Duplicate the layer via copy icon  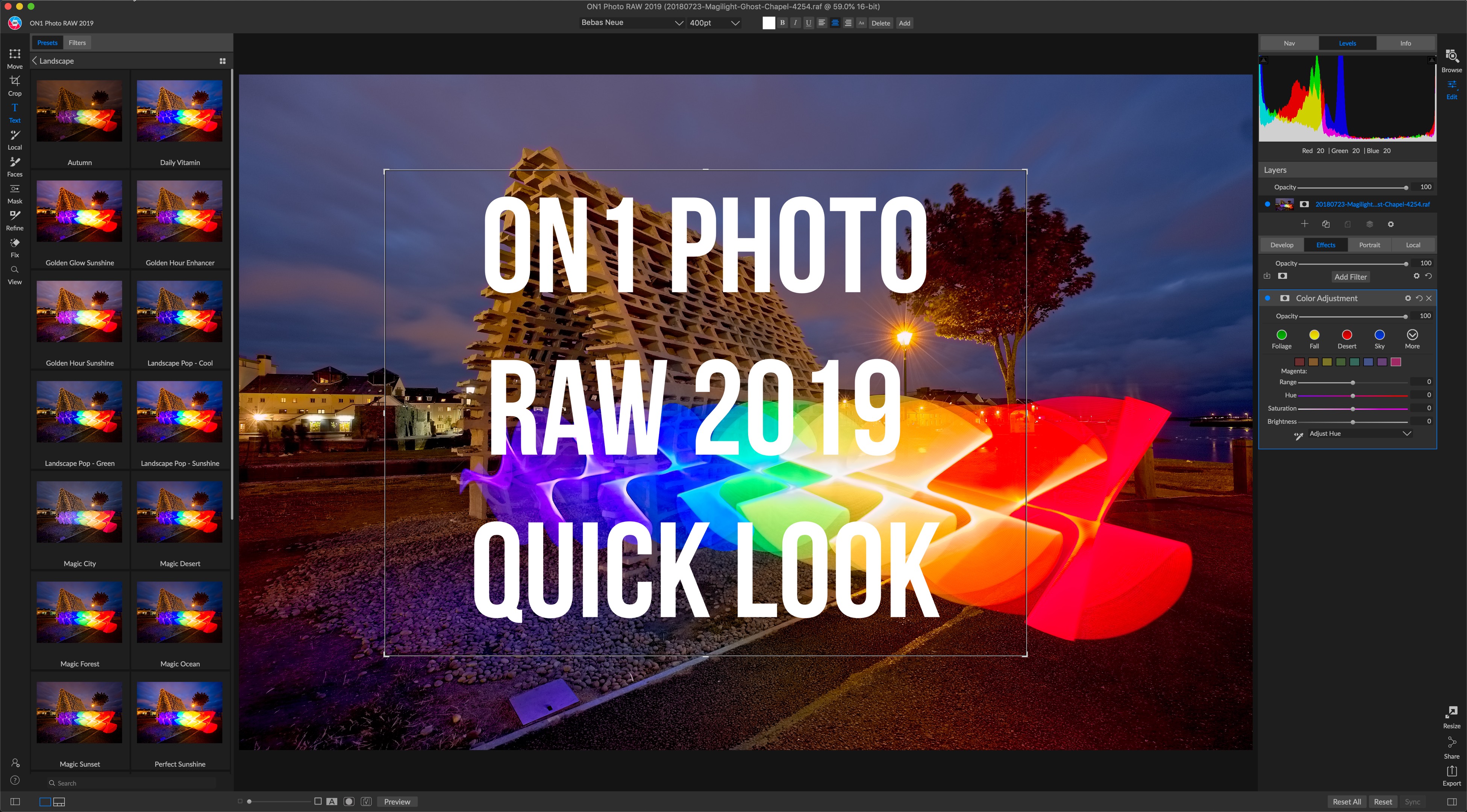(x=1326, y=224)
